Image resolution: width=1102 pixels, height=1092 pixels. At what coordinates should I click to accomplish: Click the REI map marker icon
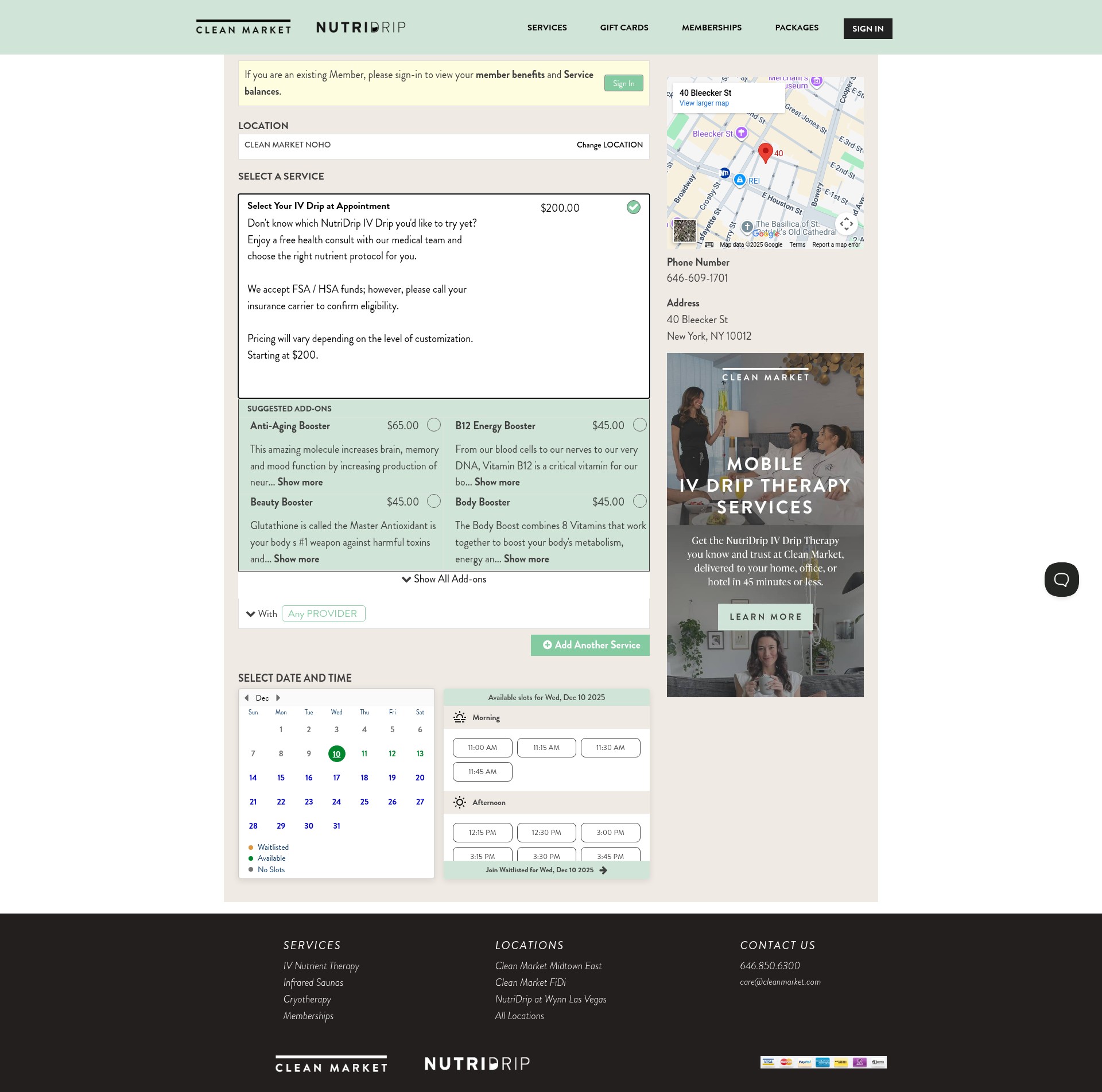(740, 180)
